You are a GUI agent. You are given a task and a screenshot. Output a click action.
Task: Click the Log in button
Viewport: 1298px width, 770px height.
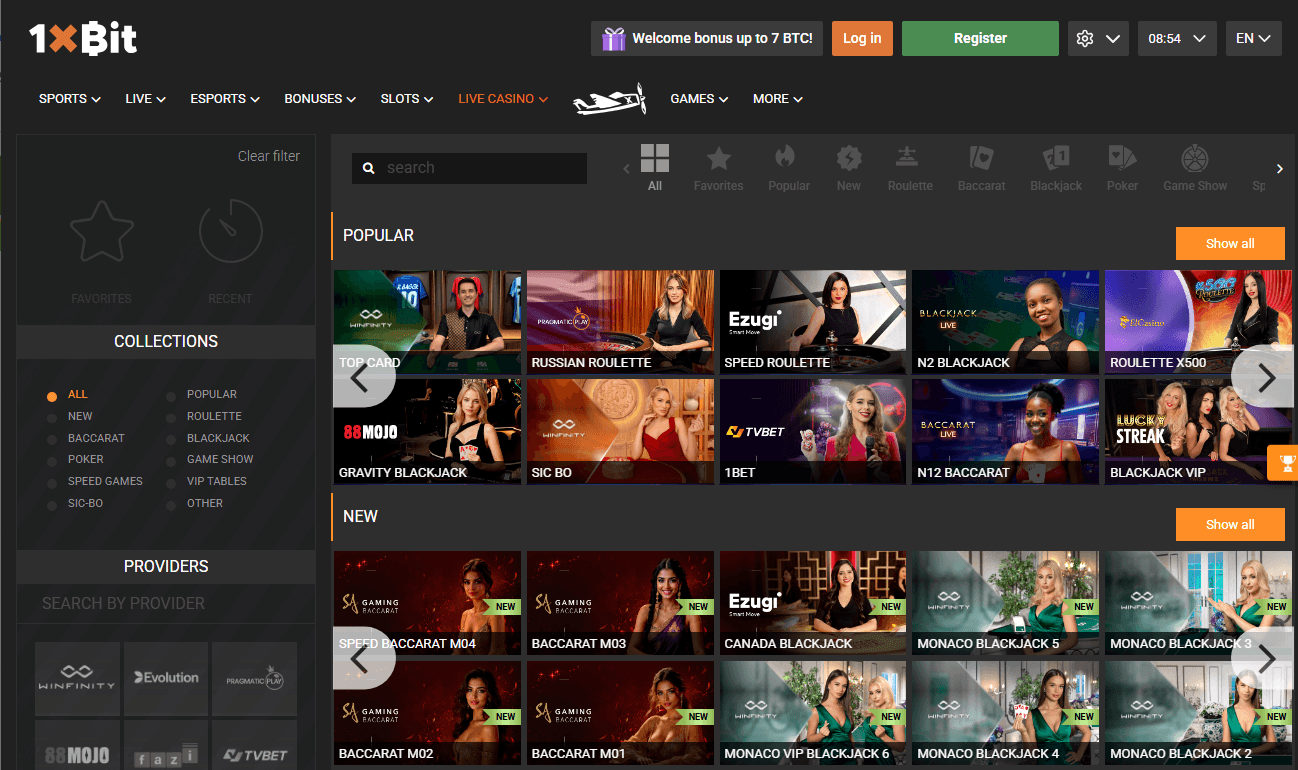click(x=862, y=39)
